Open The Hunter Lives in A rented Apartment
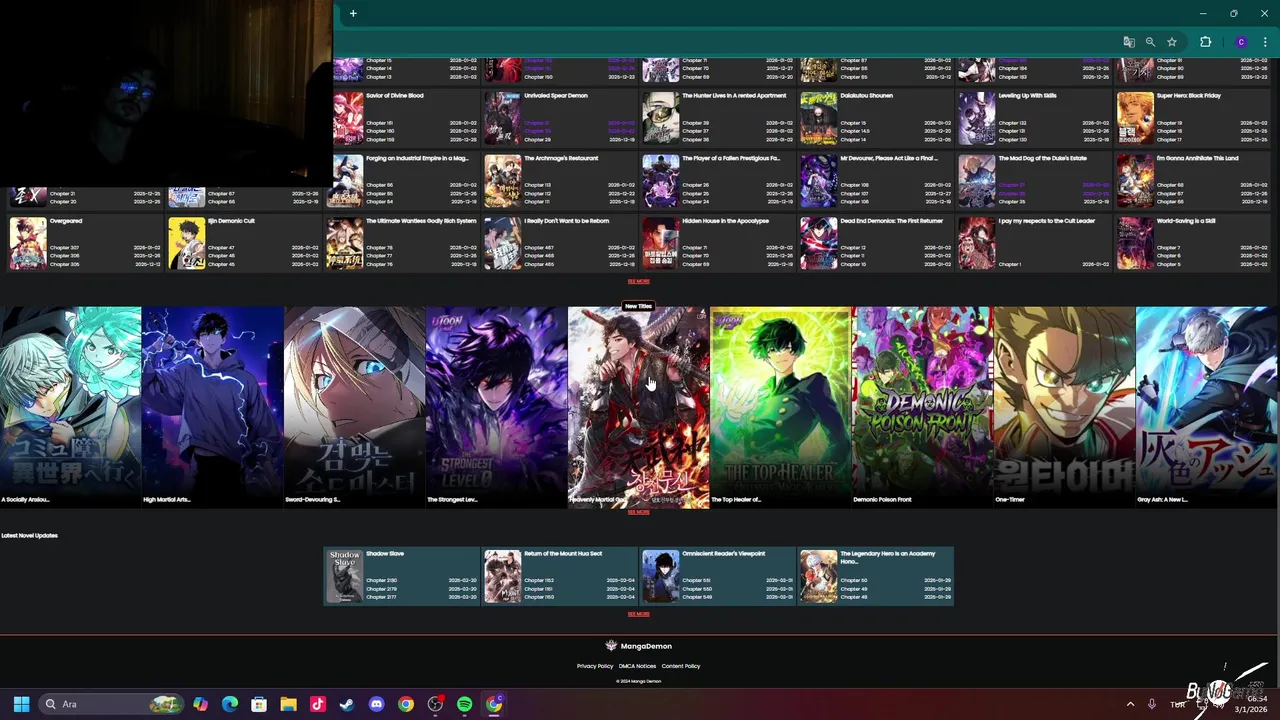This screenshot has height=720, width=1280. click(734, 96)
